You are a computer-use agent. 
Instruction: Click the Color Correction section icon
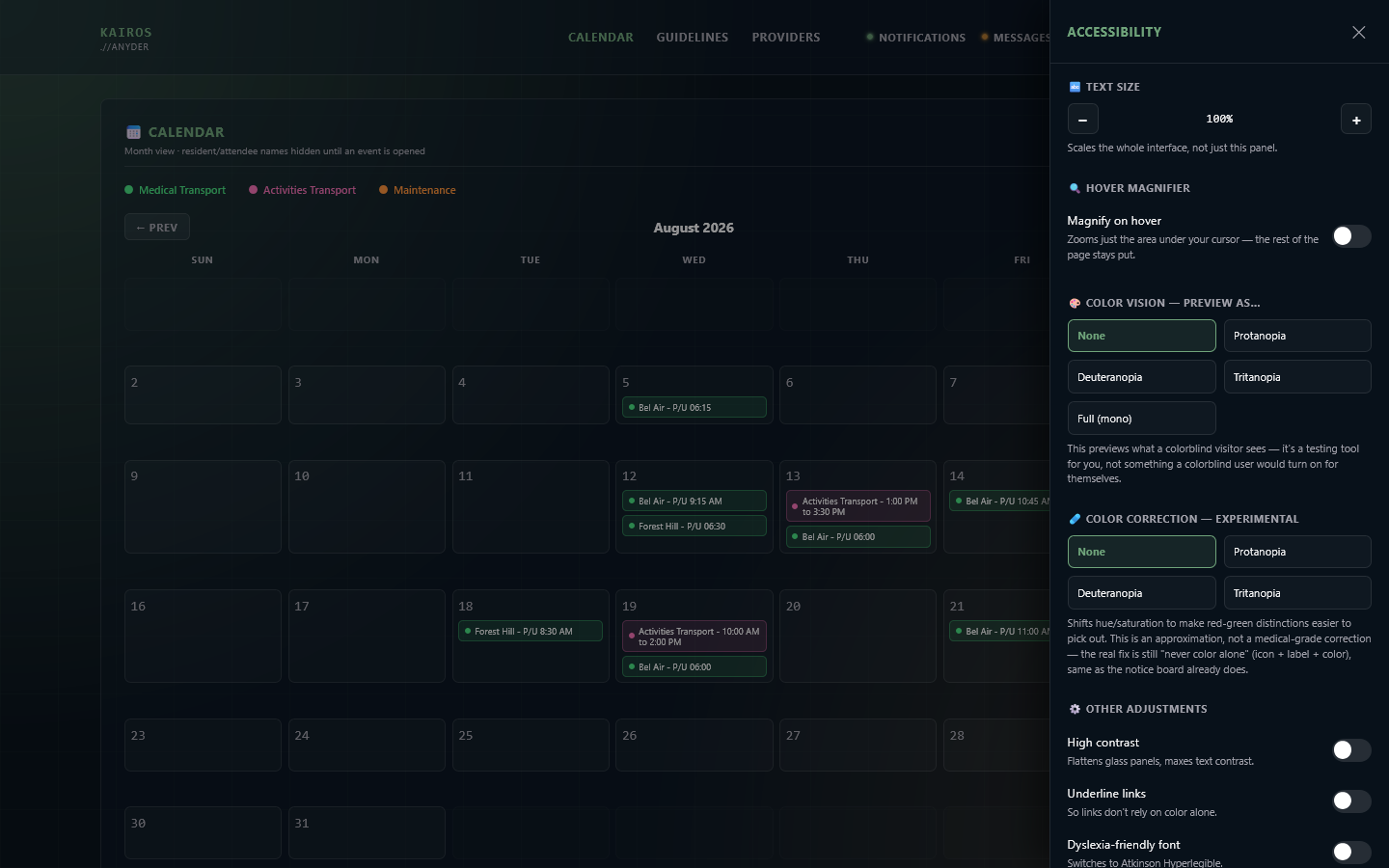point(1075,519)
